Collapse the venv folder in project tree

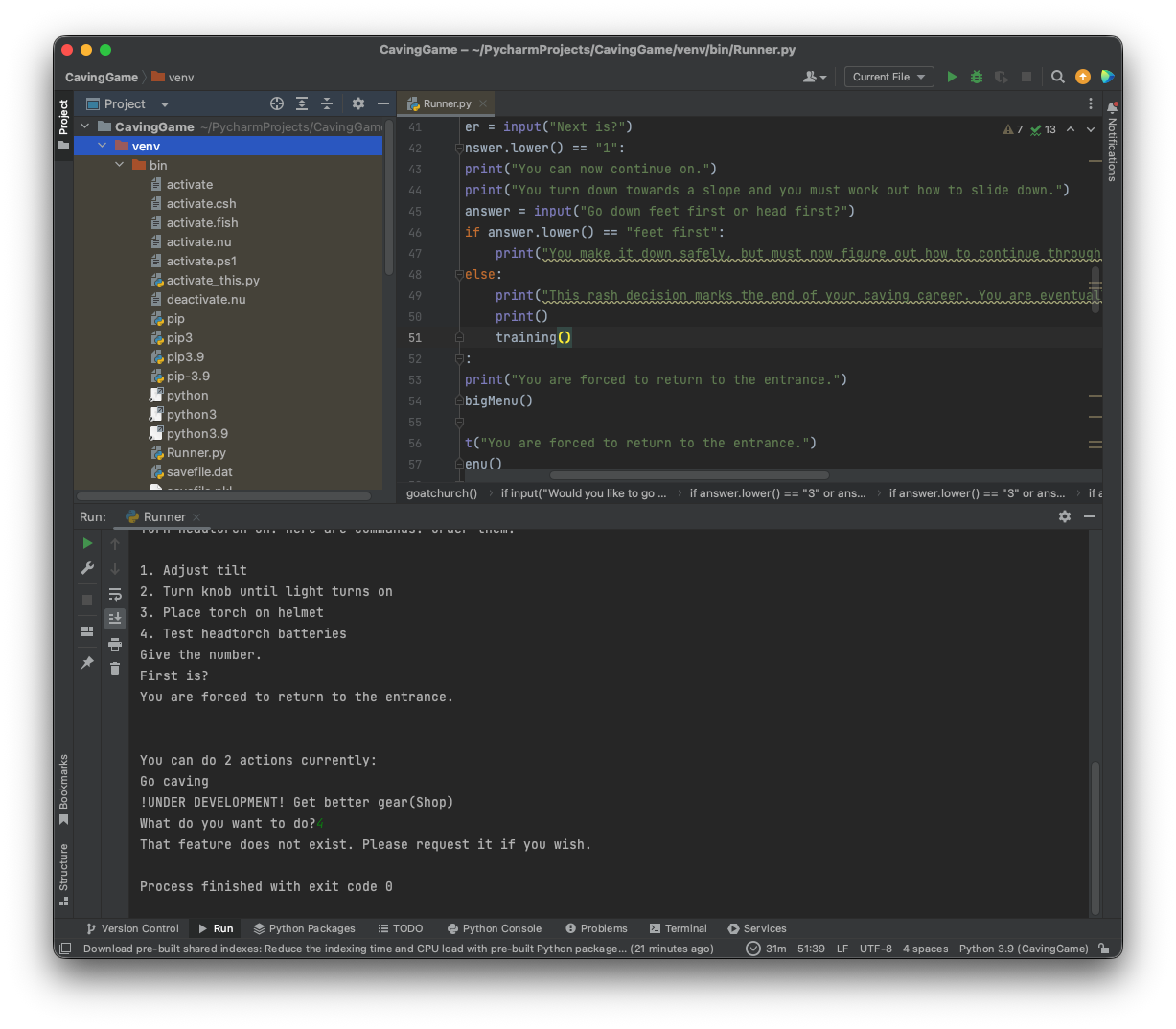point(103,146)
